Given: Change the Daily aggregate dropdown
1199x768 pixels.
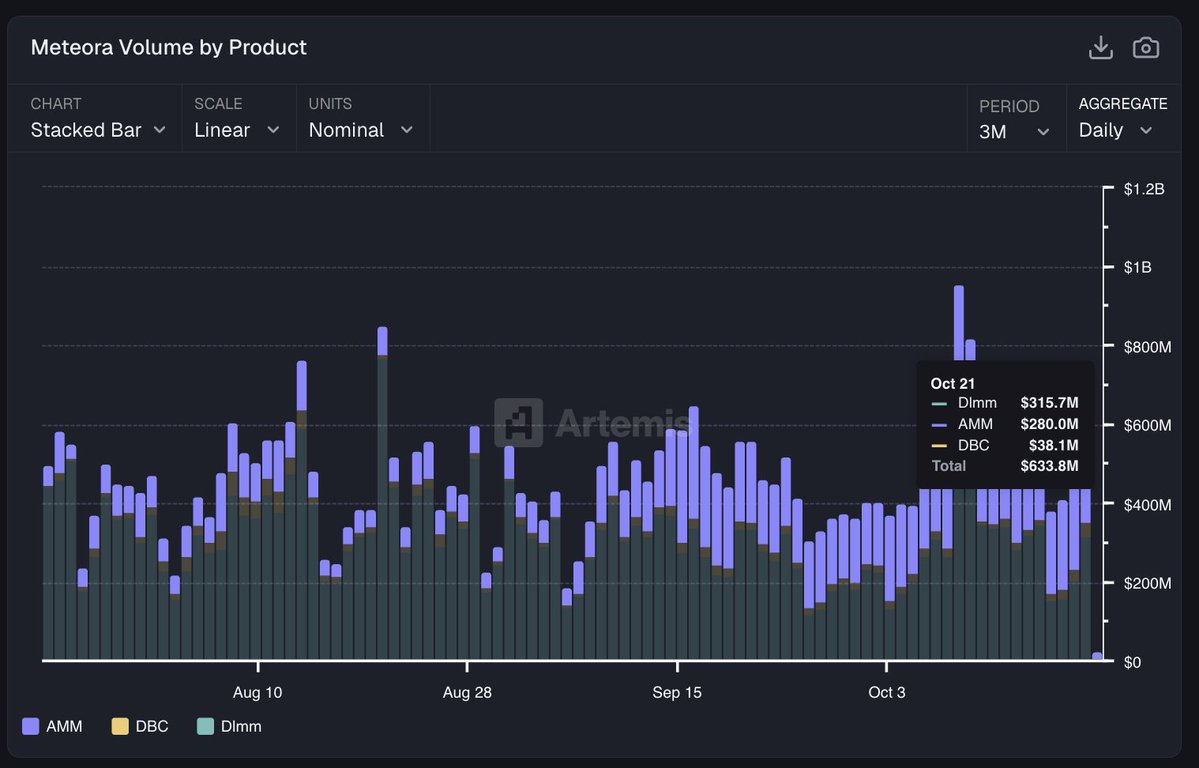Looking at the screenshot, I should (1115, 130).
